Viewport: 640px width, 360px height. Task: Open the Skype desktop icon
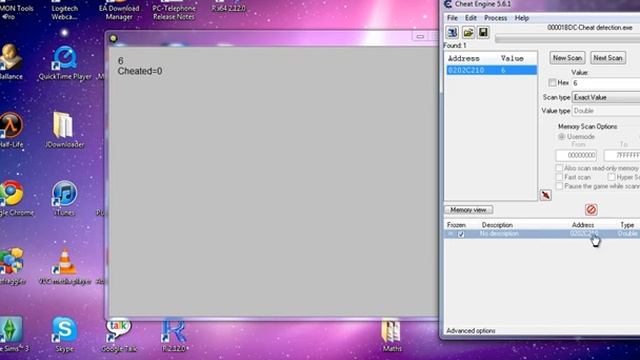pos(64,334)
